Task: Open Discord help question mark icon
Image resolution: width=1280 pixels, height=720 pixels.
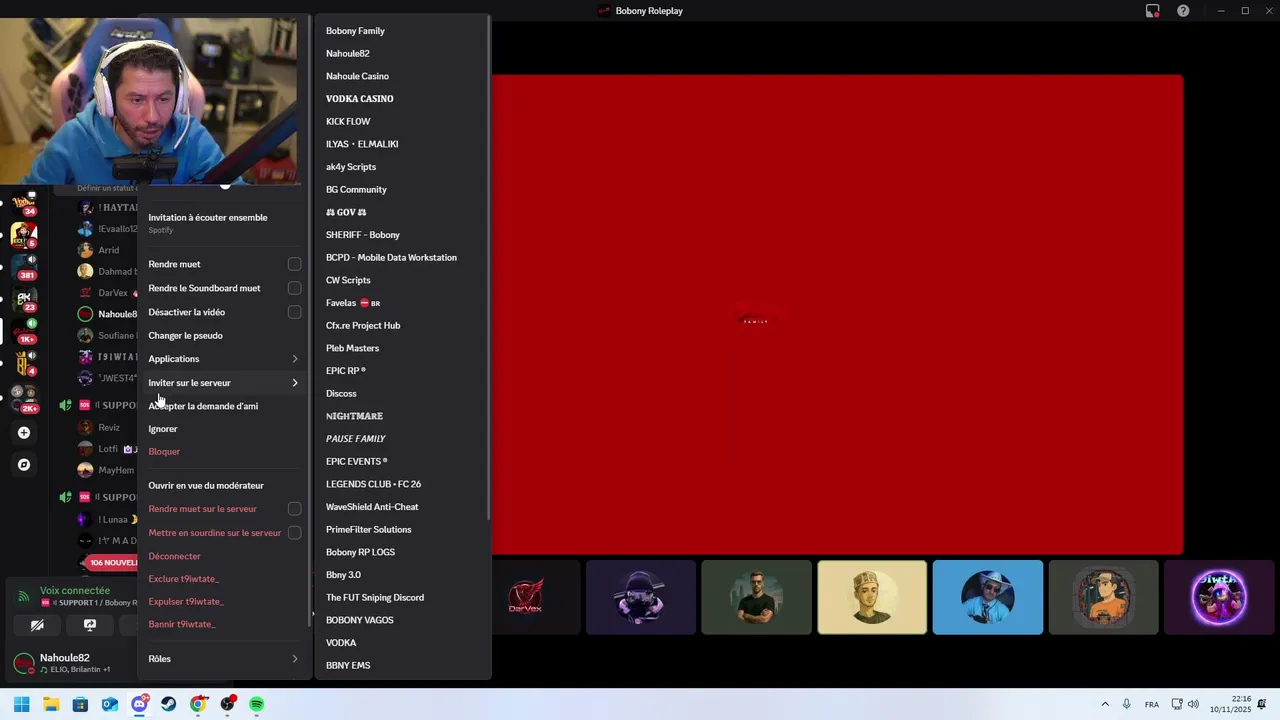Action: (1183, 11)
